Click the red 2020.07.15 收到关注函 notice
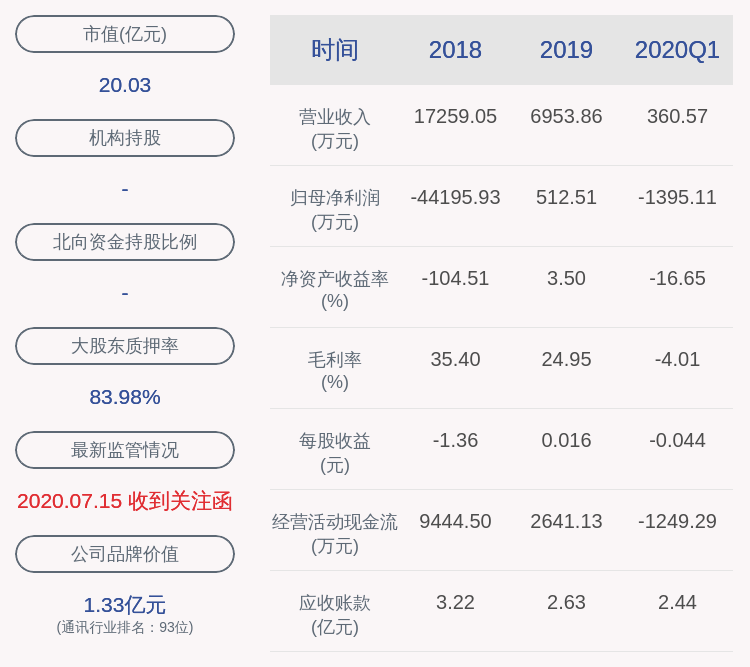 click(x=125, y=501)
